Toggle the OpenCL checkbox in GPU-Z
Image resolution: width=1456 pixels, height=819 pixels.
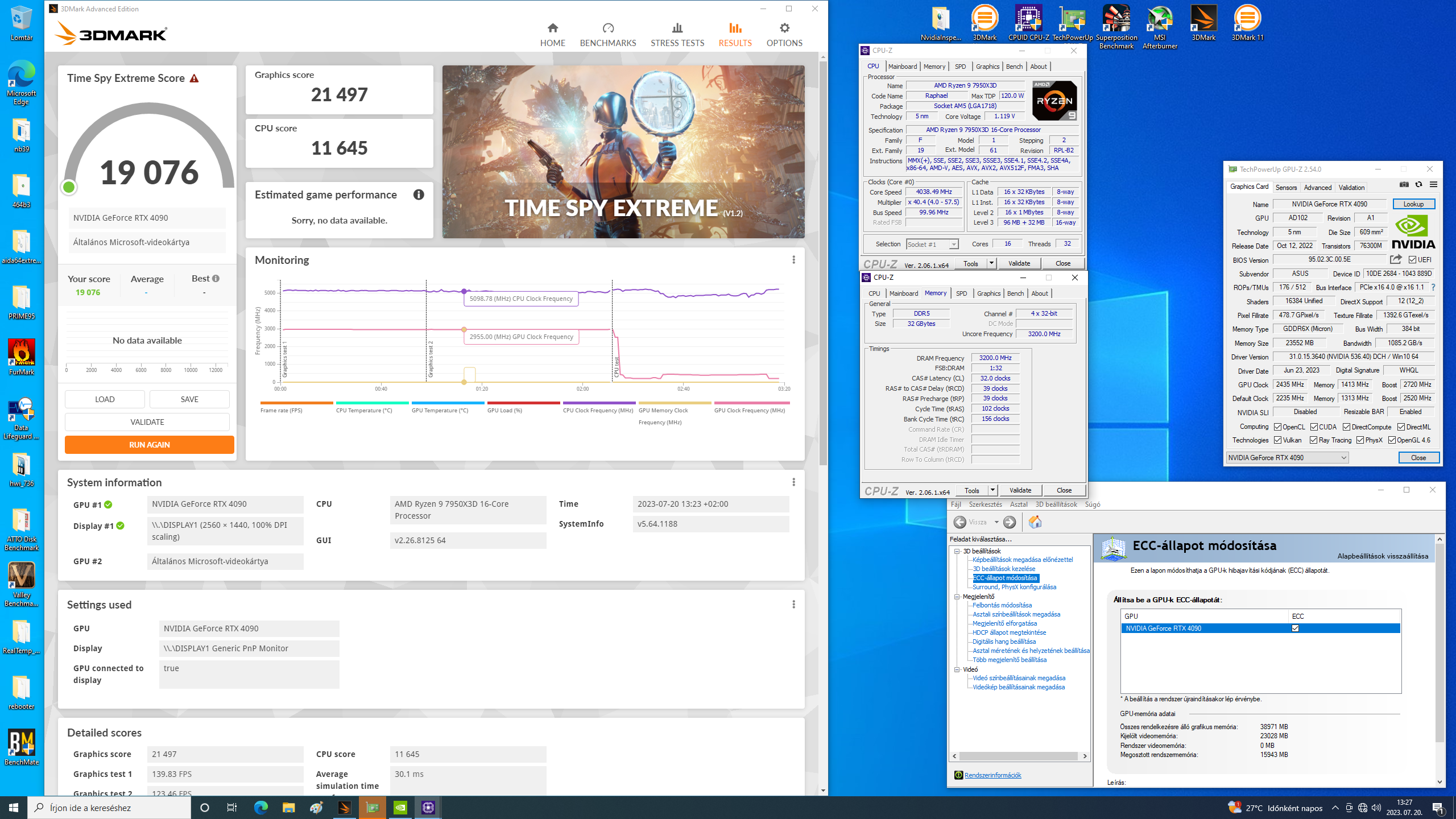pyautogui.click(x=1277, y=427)
